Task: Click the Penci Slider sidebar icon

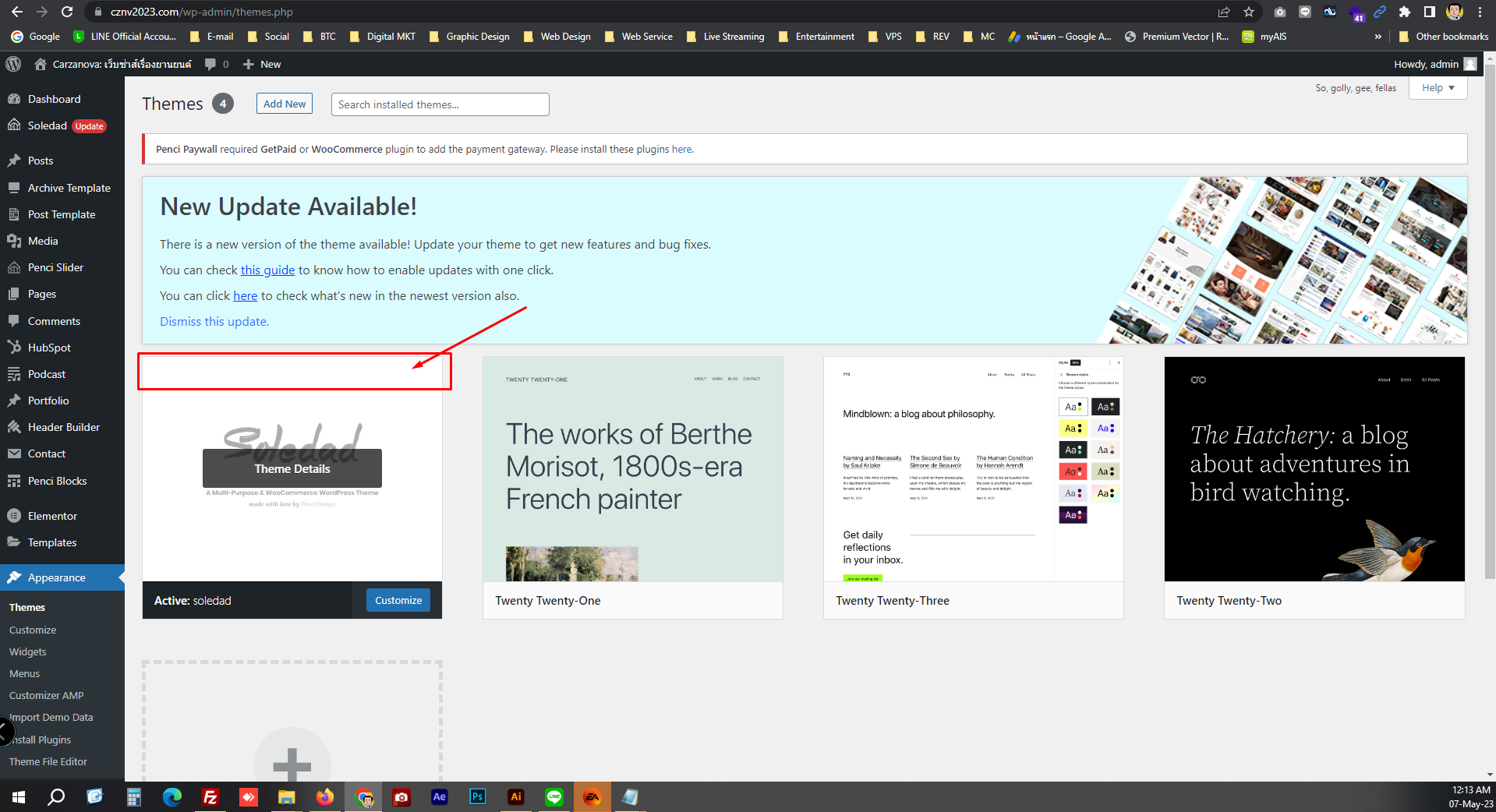Action: pos(14,267)
